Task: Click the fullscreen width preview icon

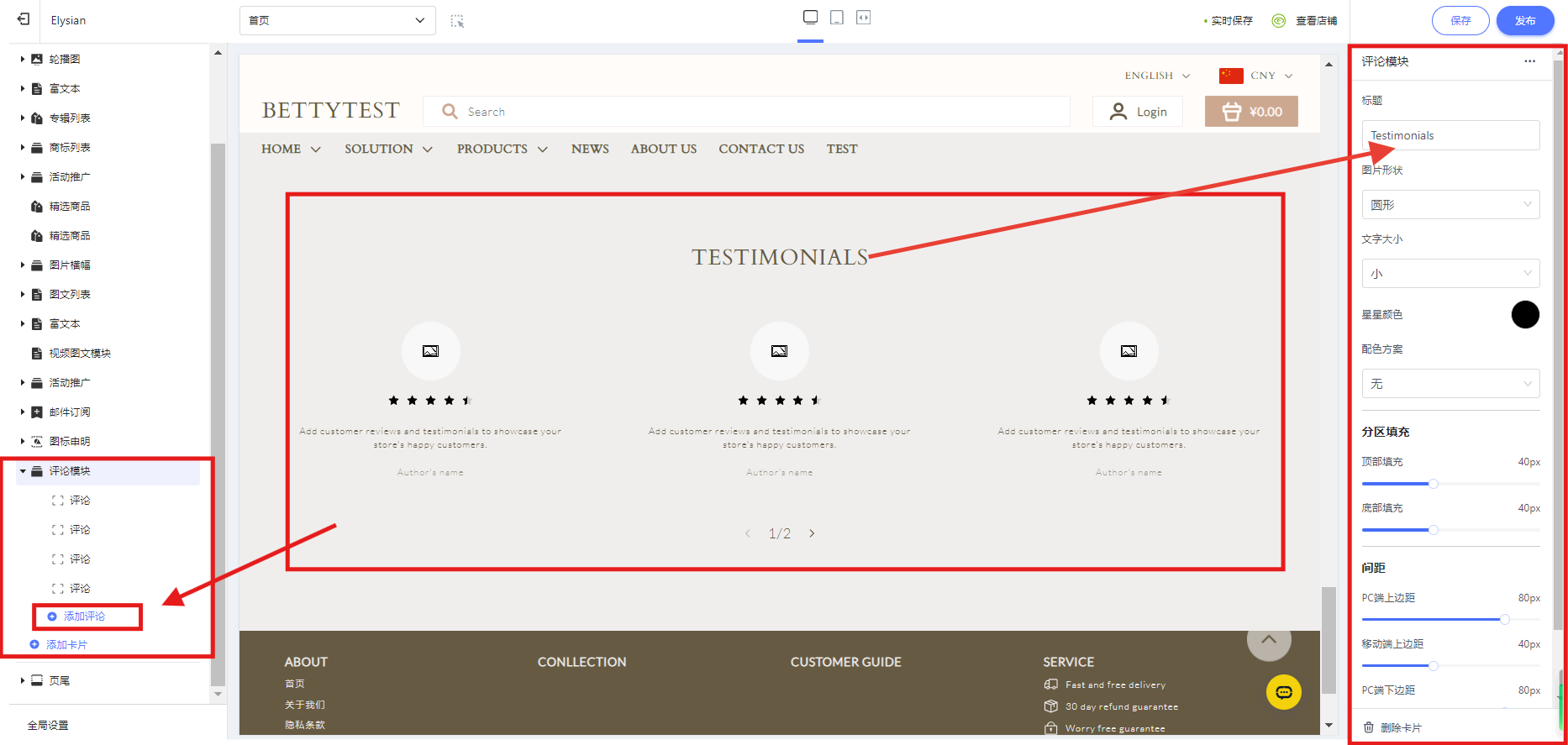Action: click(863, 18)
